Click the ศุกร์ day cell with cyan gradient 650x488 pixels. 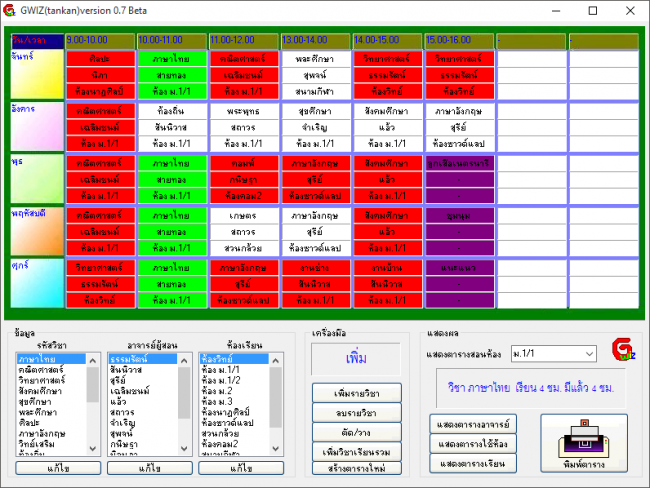coord(37,284)
